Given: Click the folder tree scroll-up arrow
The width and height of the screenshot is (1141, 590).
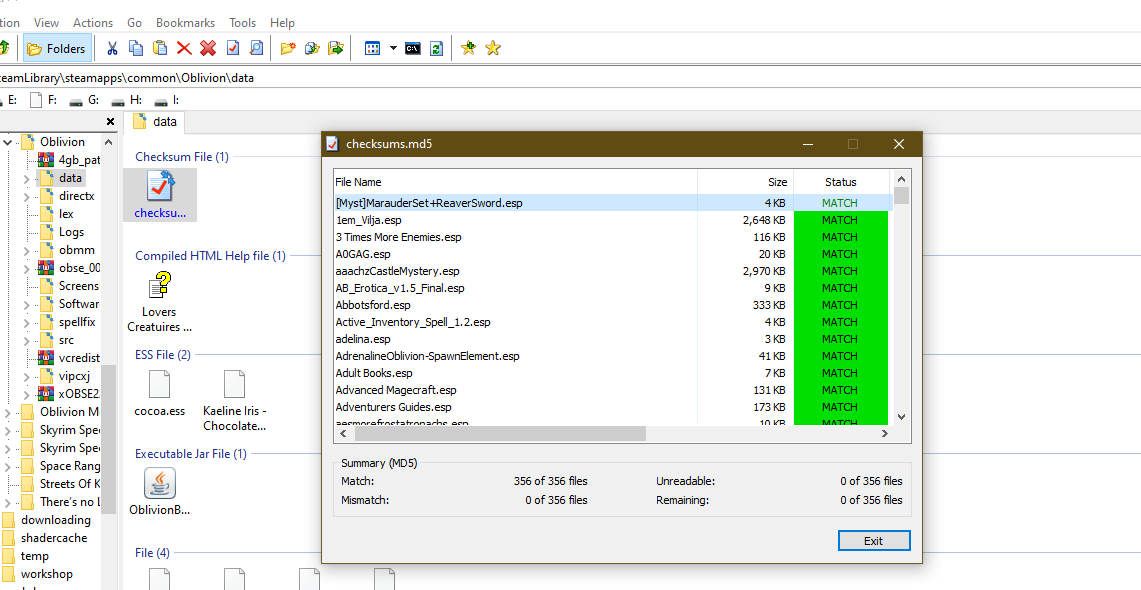Looking at the screenshot, I should pos(109,142).
